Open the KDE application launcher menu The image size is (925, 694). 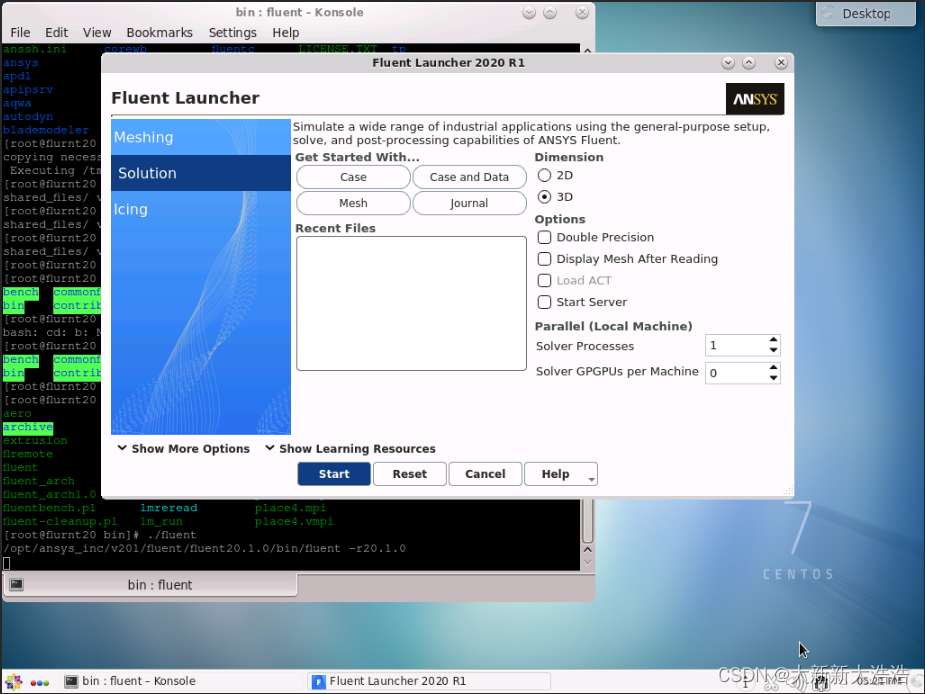click(11, 681)
